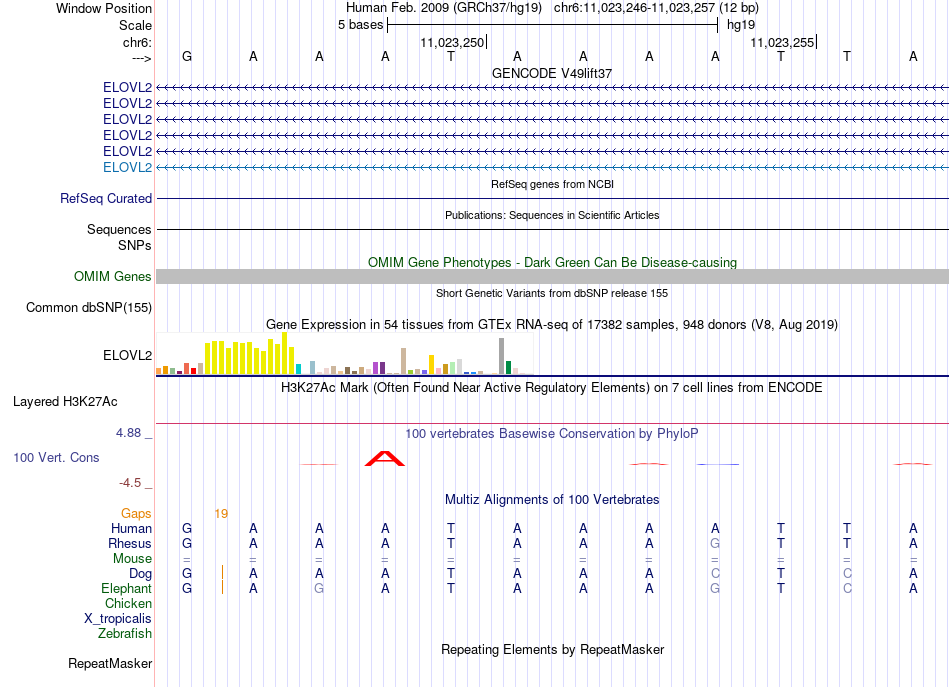Screen dimensions: 950x687
Task: Click the dark green GTEx expression bar
Action: [x=509, y=368]
